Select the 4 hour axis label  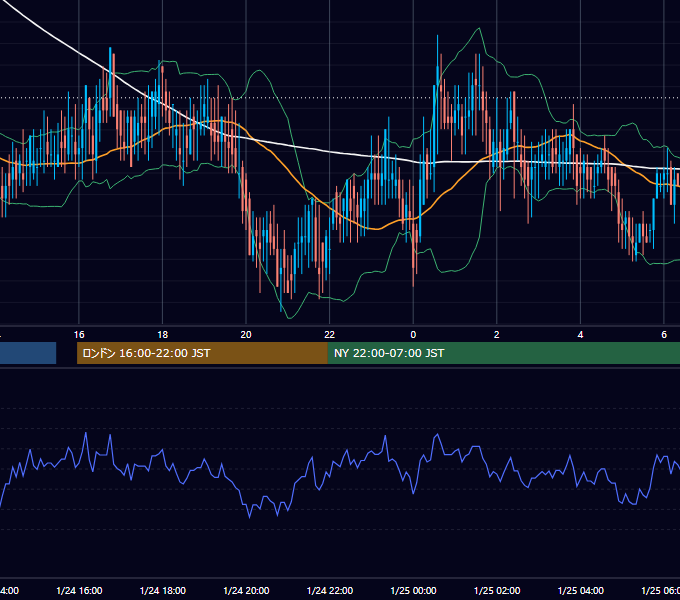click(x=580, y=335)
